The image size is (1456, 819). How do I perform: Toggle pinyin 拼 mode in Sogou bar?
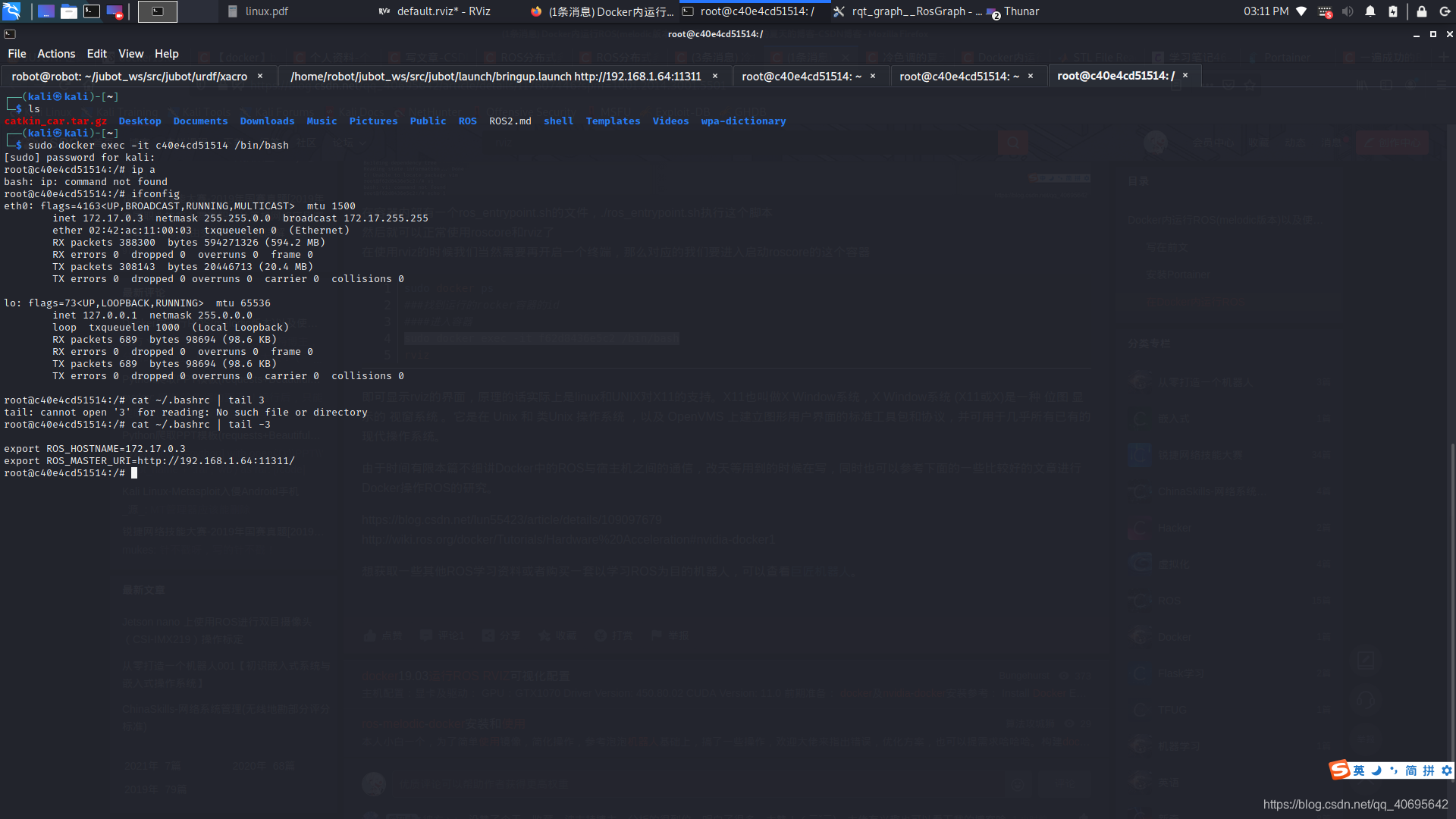point(1429,770)
